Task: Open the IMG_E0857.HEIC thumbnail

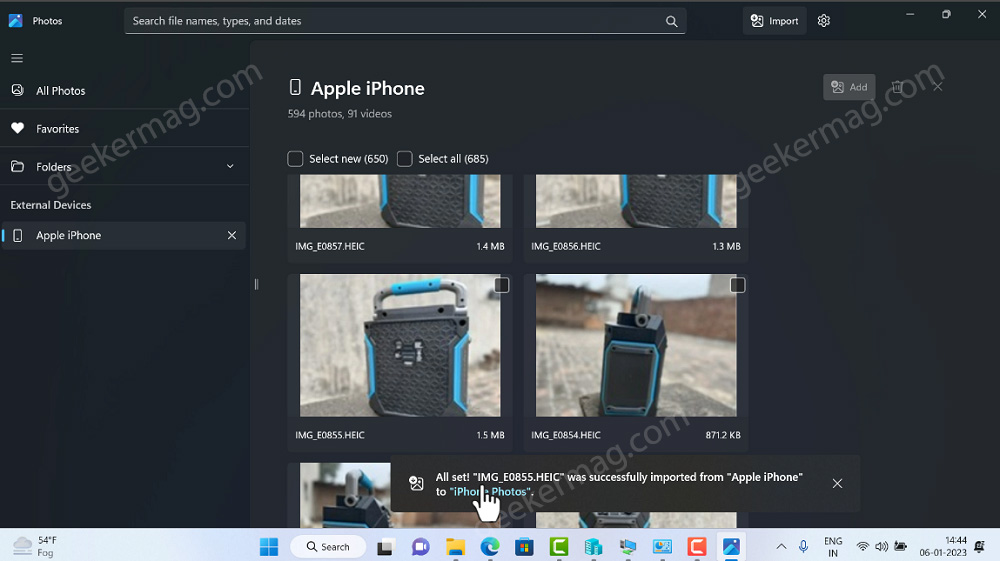Action: 400,201
